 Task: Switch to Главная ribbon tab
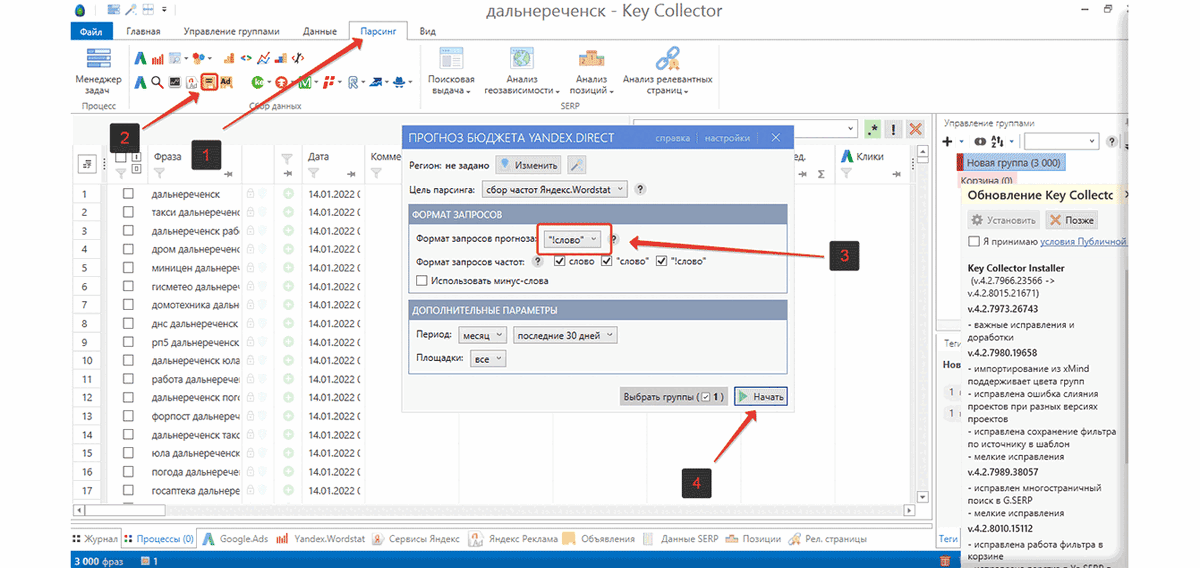tap(144, 31)
